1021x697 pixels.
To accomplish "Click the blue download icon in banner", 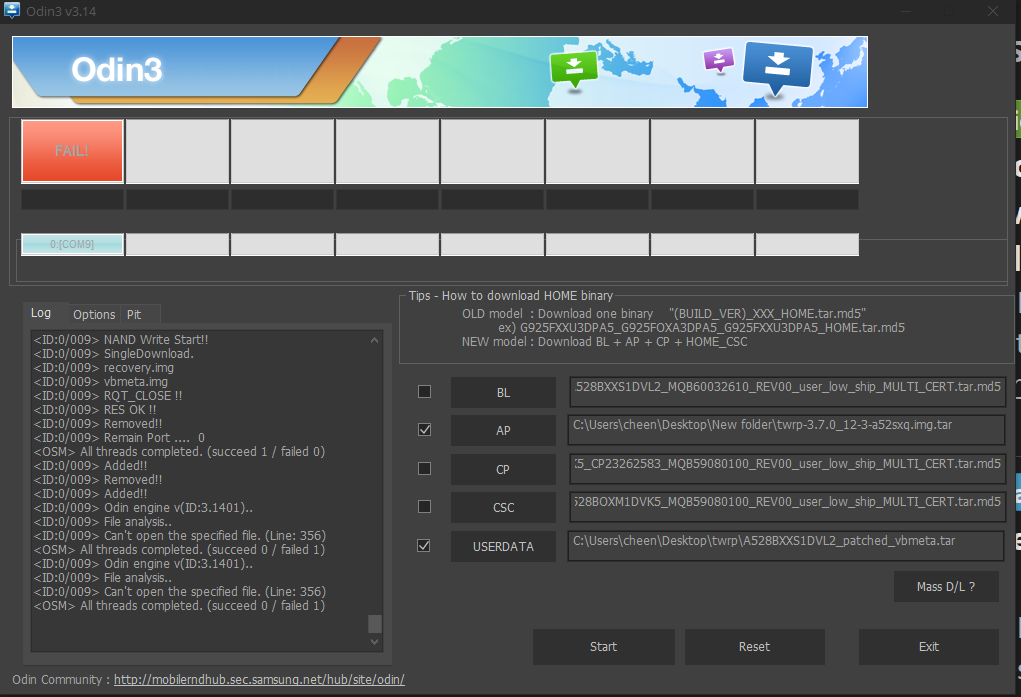I will point(777,68).
